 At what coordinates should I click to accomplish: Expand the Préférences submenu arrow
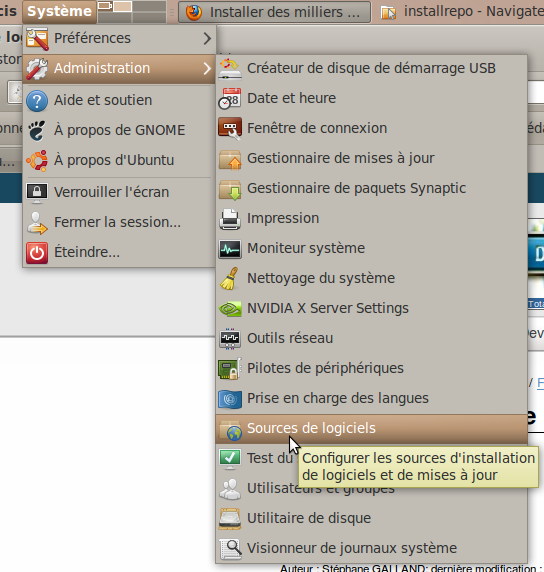[x=207, y=38]
